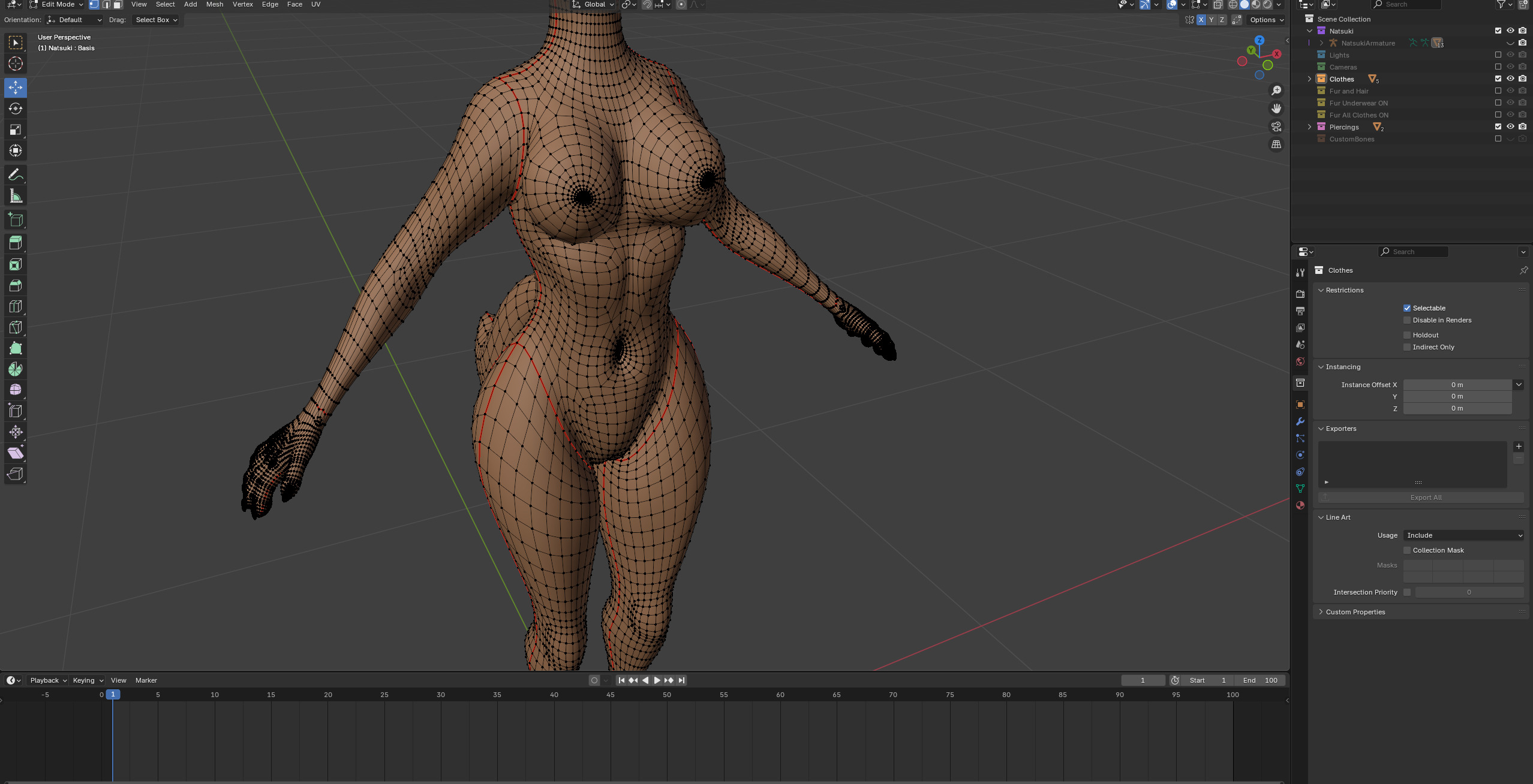Click the Intersection Priority value slider
Screen dimensions: 1533x784
1468,592
